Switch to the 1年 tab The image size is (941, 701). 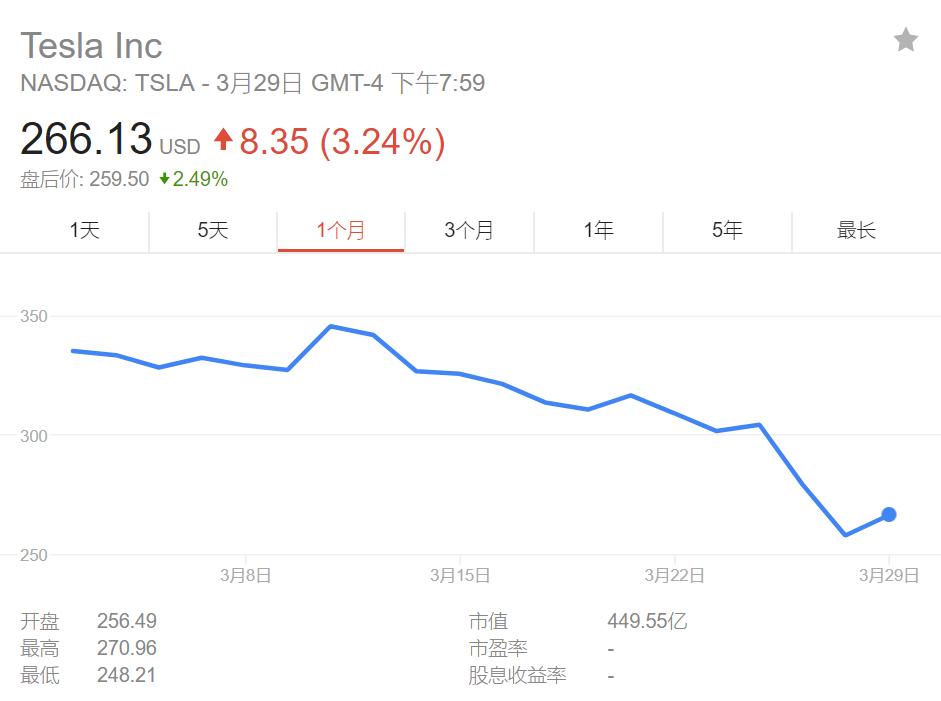point(598,230)
